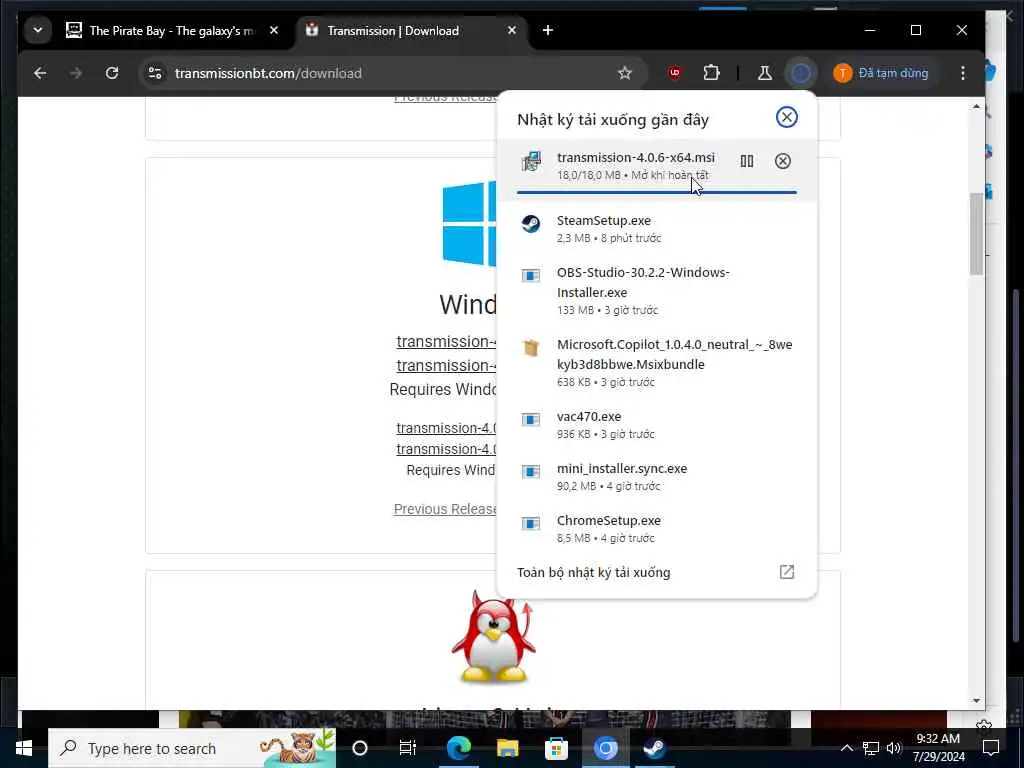Close the recent downloads popup
Image resolution: width=1024 pixels, height=768 pixels.
tap(786, 117)
